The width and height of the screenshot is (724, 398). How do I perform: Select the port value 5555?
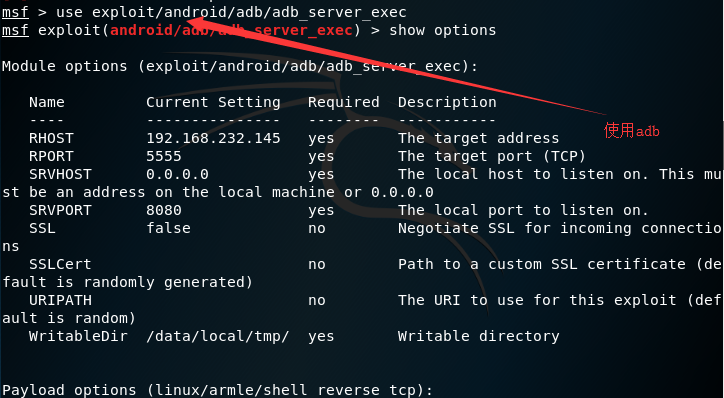pyautogui.click(x=164, y=157)
